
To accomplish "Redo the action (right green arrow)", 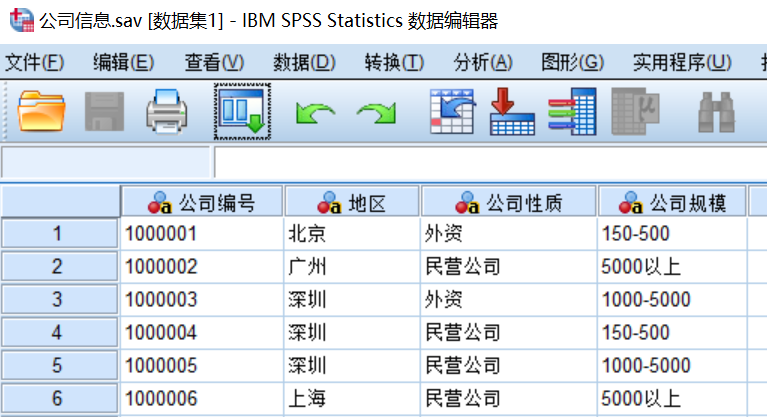I will coord(376,113).
